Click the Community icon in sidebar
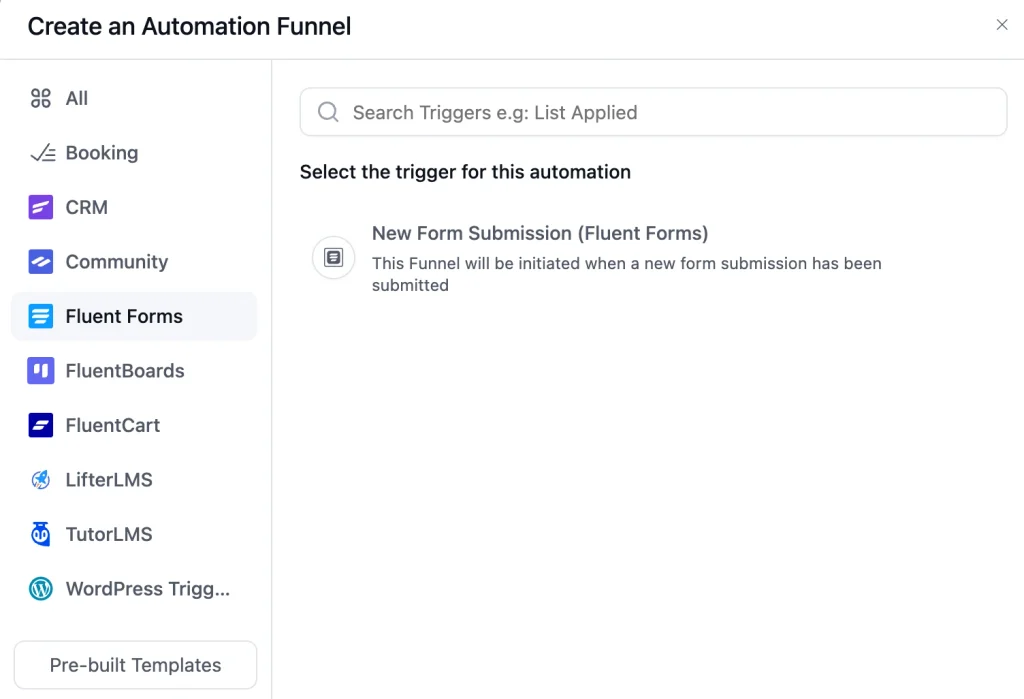Image resolution: width=1024 pixels, height=699 pixels. pyautogui.click(x=40, y=261)
